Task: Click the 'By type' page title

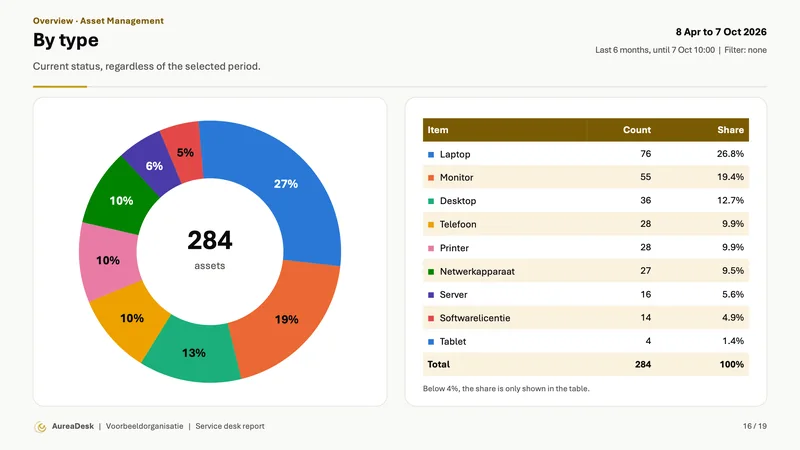Action: tap(65, 40)
